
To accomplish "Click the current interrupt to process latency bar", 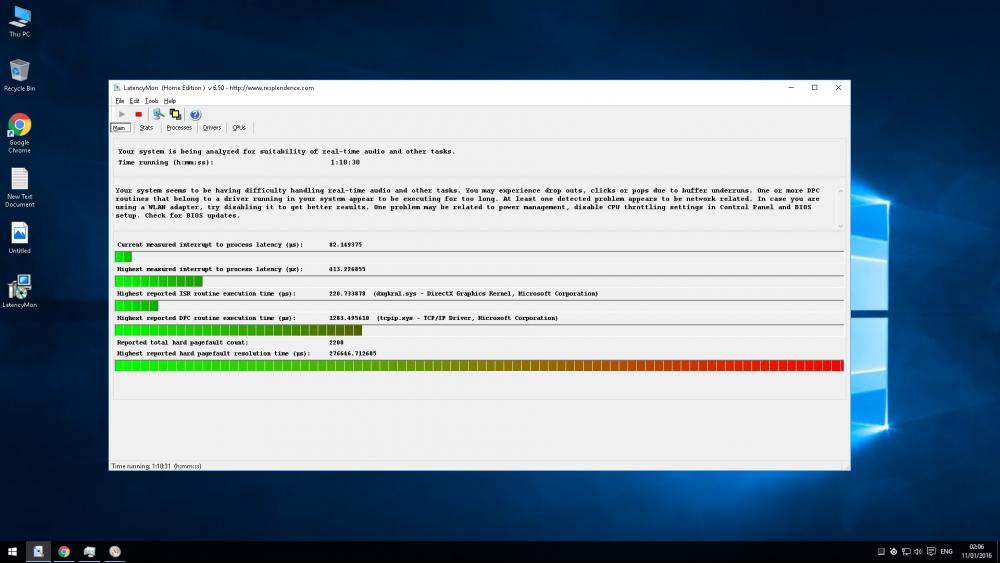I will pyautogui.click(x=479, y=257).
